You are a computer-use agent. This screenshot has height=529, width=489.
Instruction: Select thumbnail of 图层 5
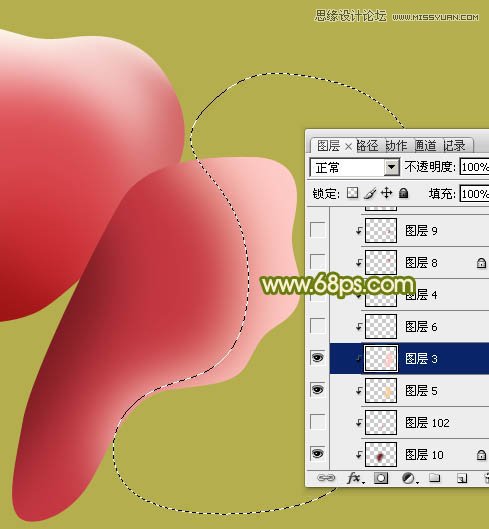[x=381, y=390]
